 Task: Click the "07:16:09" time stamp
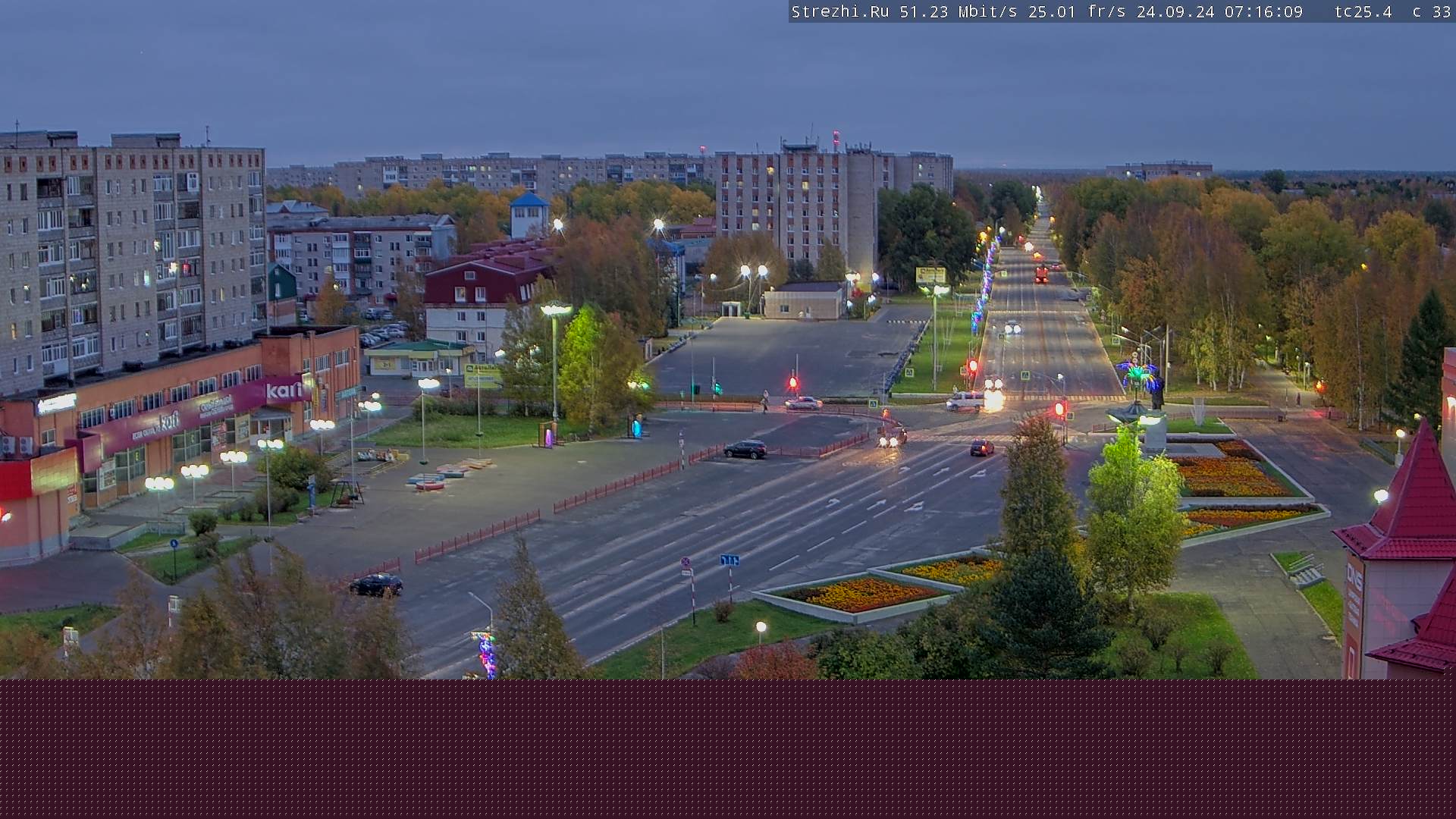point(1263,12)
